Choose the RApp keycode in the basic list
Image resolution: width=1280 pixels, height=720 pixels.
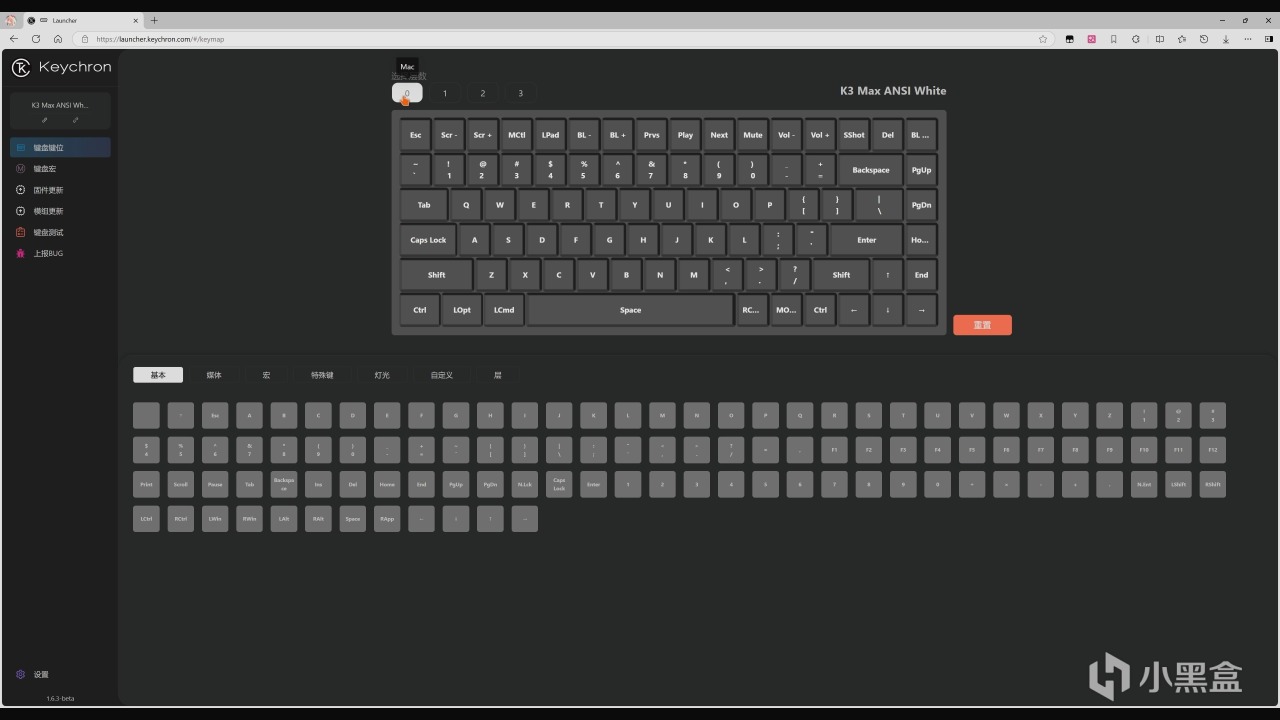[387, 519]
